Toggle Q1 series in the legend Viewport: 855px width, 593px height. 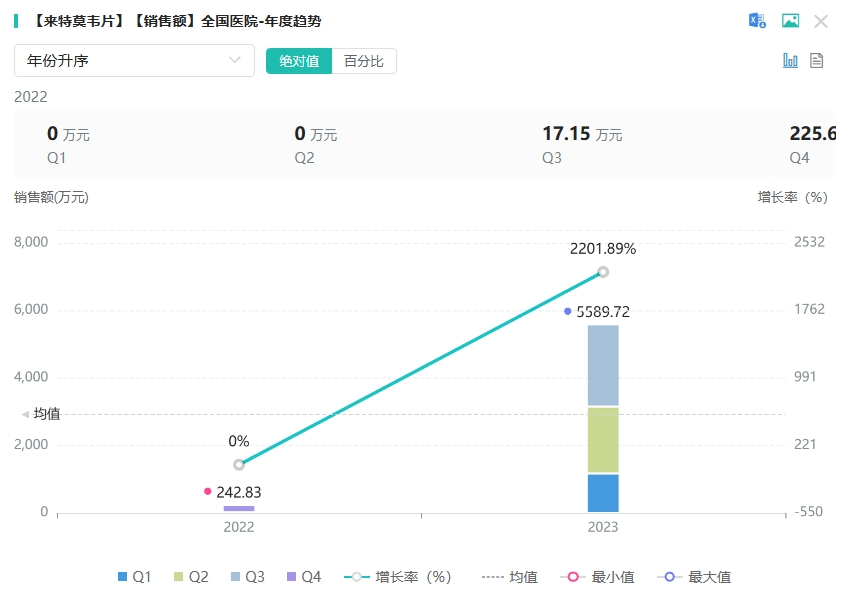pos(135,577)
